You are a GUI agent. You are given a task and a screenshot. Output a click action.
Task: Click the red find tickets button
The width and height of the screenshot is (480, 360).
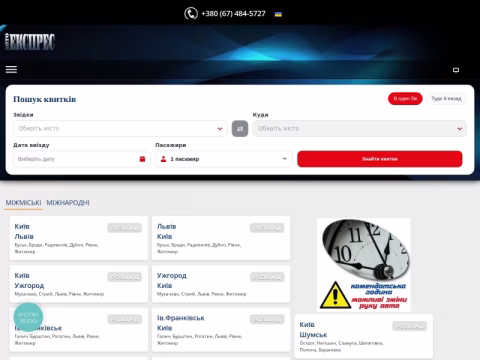pyautogui.click(x=380, y=159)
